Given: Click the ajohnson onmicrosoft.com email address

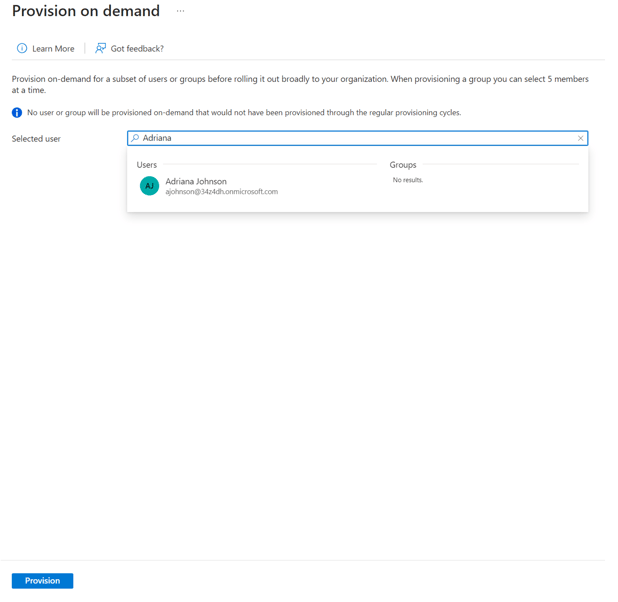Looking at the screenshot, I should click(222, 192).
